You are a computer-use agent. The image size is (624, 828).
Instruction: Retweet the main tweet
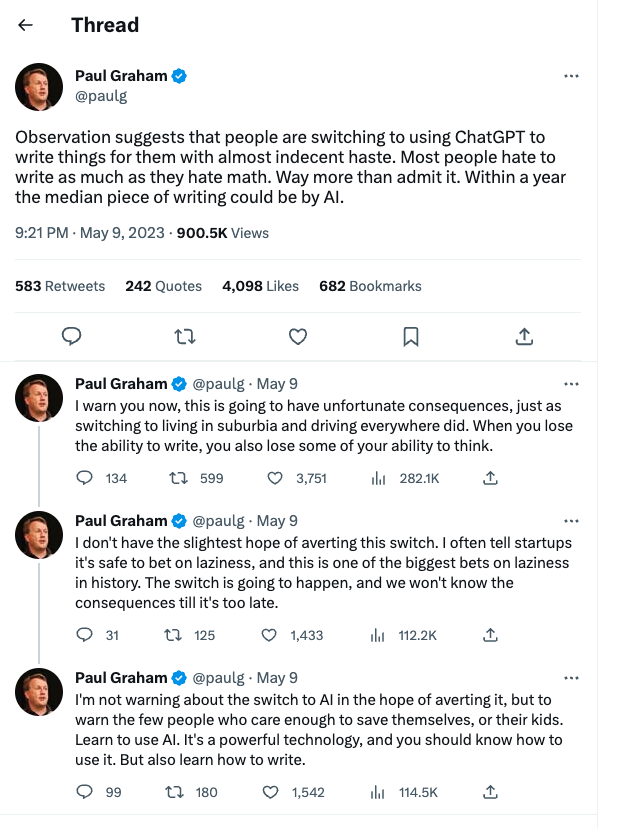[184, 337]
